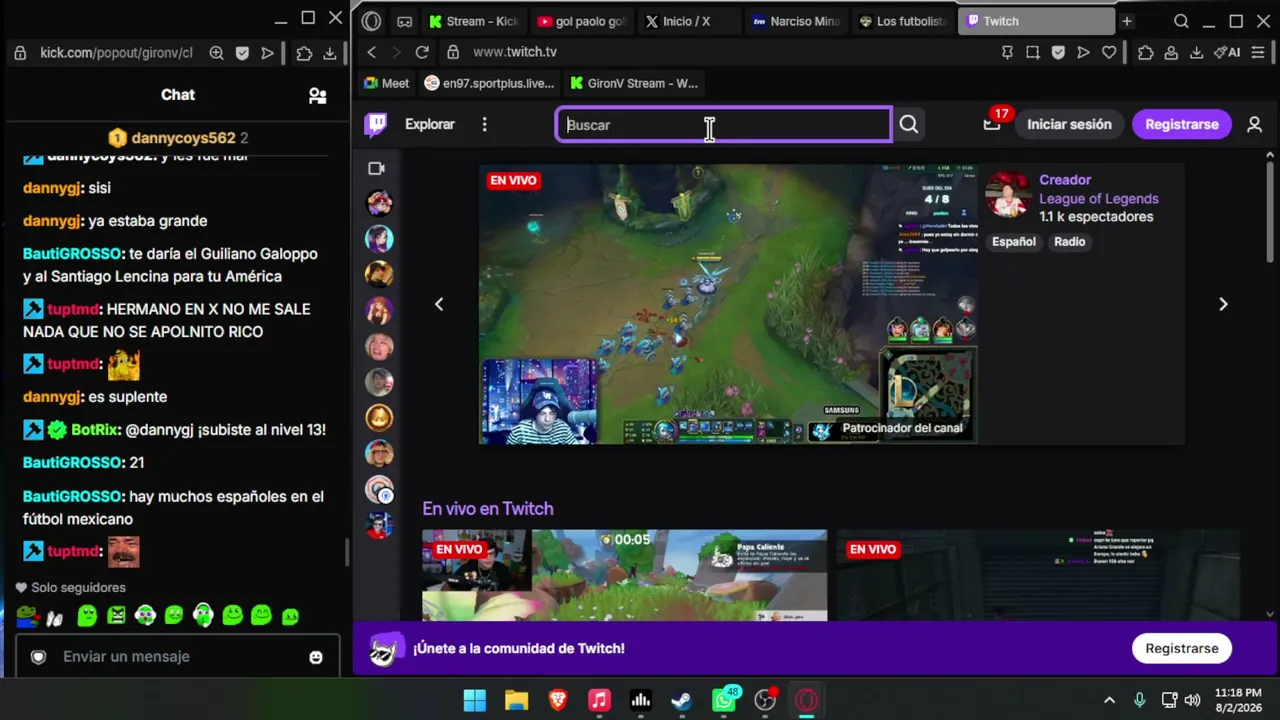Screen dimensions: 1280x720
Task: Click the Twitch logo home icon
Action: pos(376,124)
